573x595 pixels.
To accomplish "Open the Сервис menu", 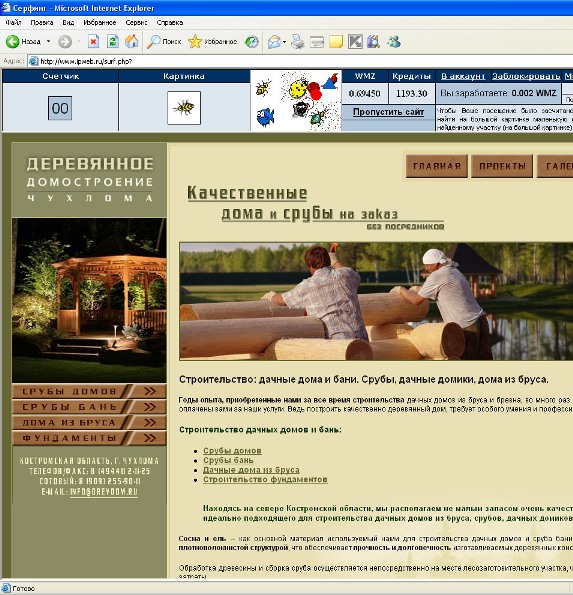I will tap(136, 22).
